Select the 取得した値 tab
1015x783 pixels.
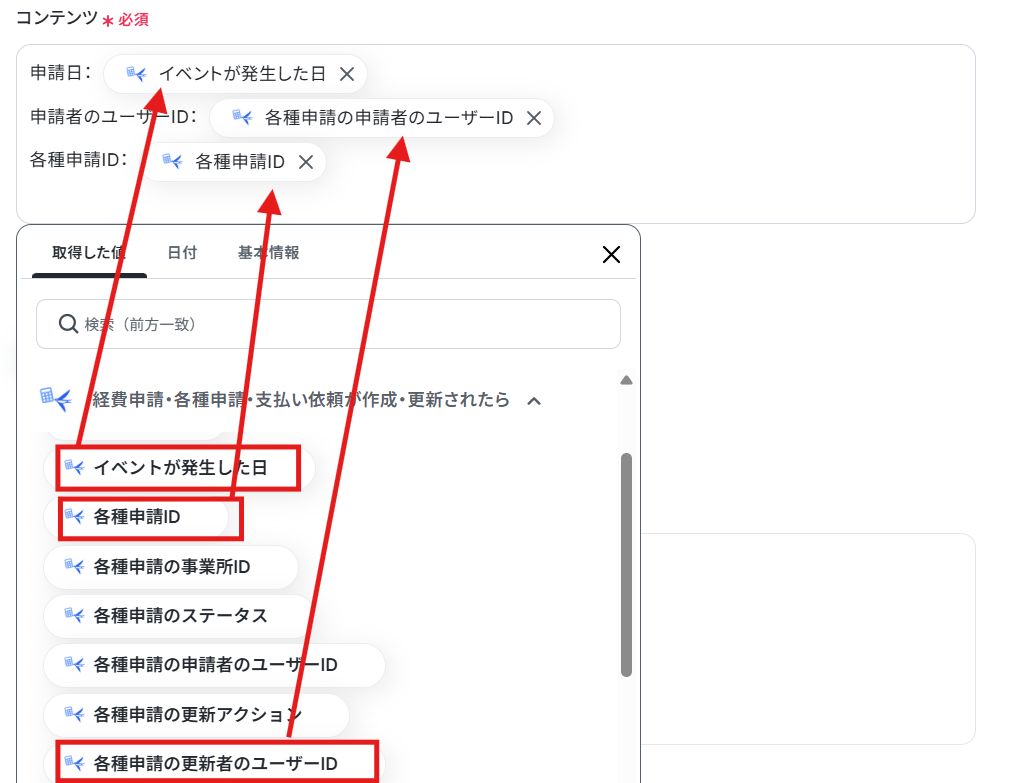(x=89, y=252)
